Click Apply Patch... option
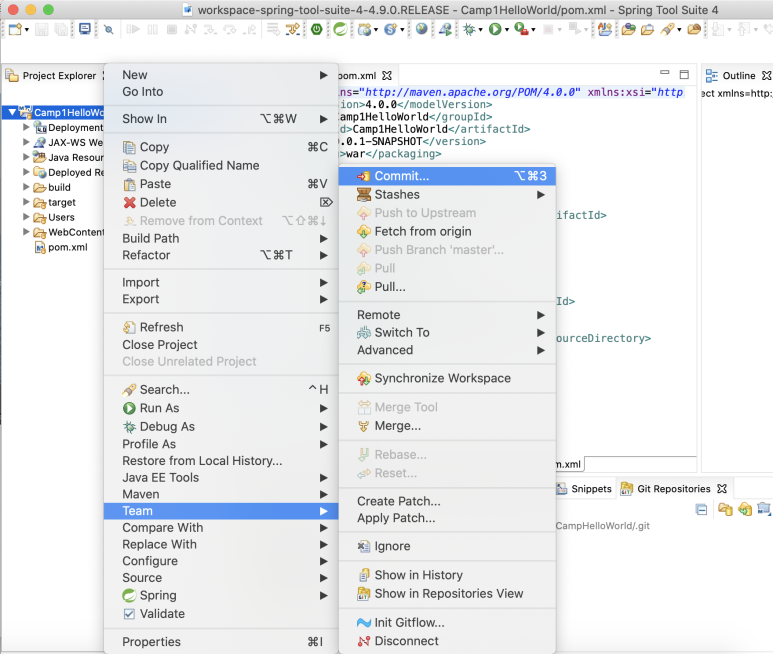The width and height of the screenshot is (773, 654). point(447,518)
